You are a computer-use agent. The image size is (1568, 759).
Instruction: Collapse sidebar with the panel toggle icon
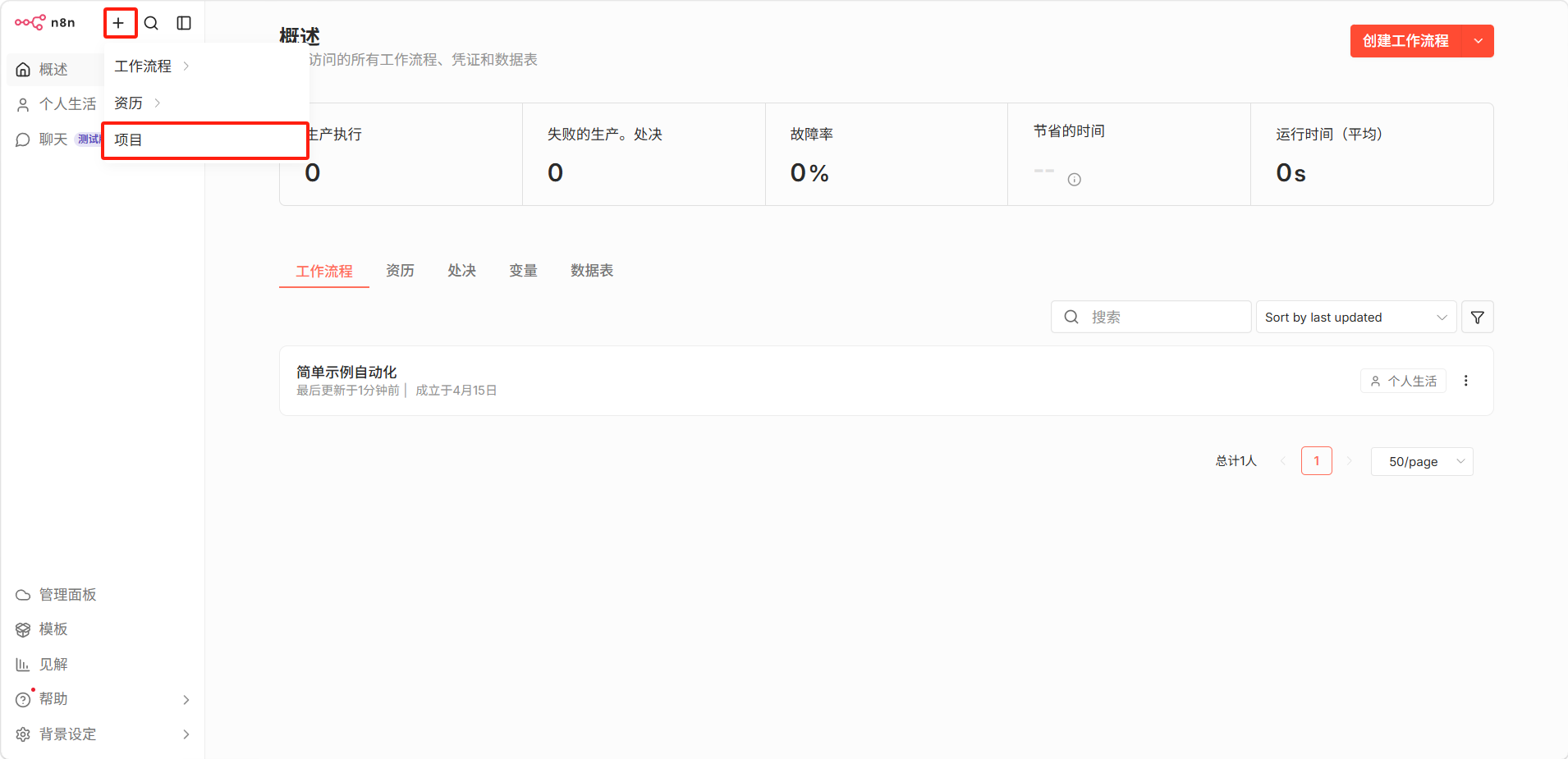tap(184, 23)
